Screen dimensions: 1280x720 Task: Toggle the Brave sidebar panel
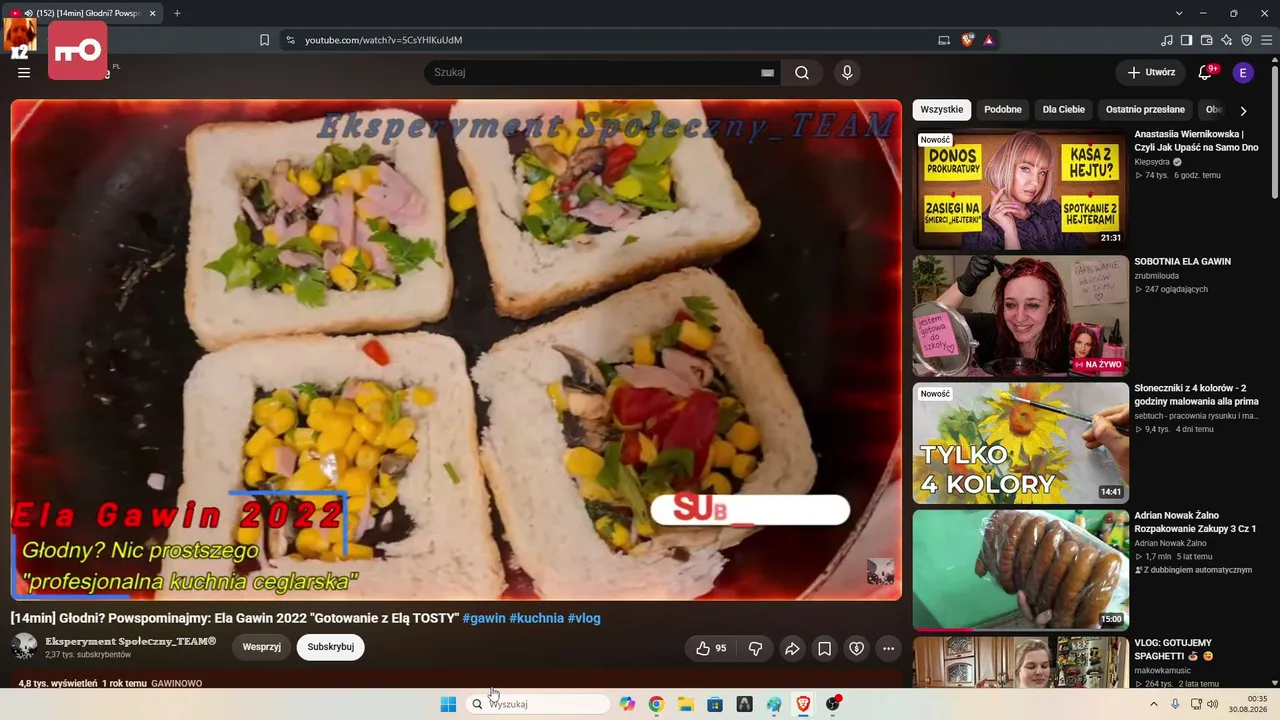point(1187,40)
